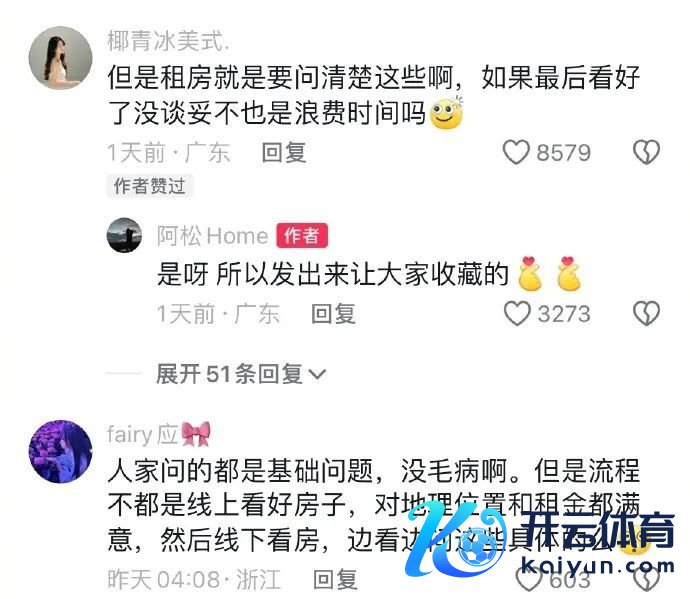Dislike the first comment via broken heart

(x=646, y=152)
